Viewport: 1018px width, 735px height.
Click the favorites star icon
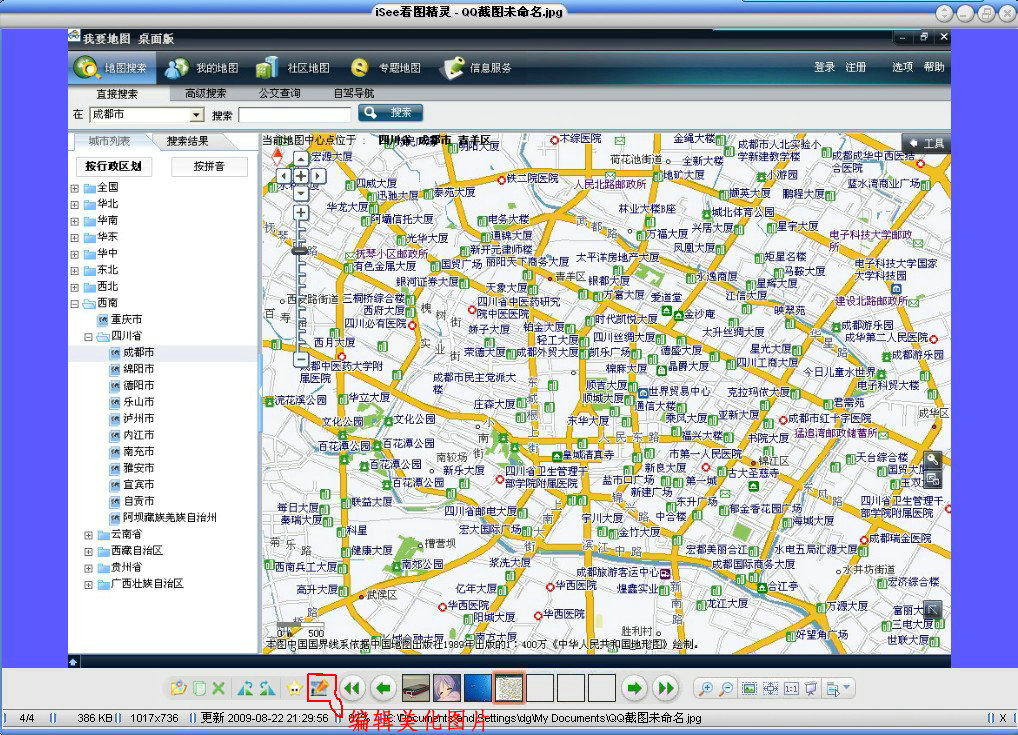(295, 688)
